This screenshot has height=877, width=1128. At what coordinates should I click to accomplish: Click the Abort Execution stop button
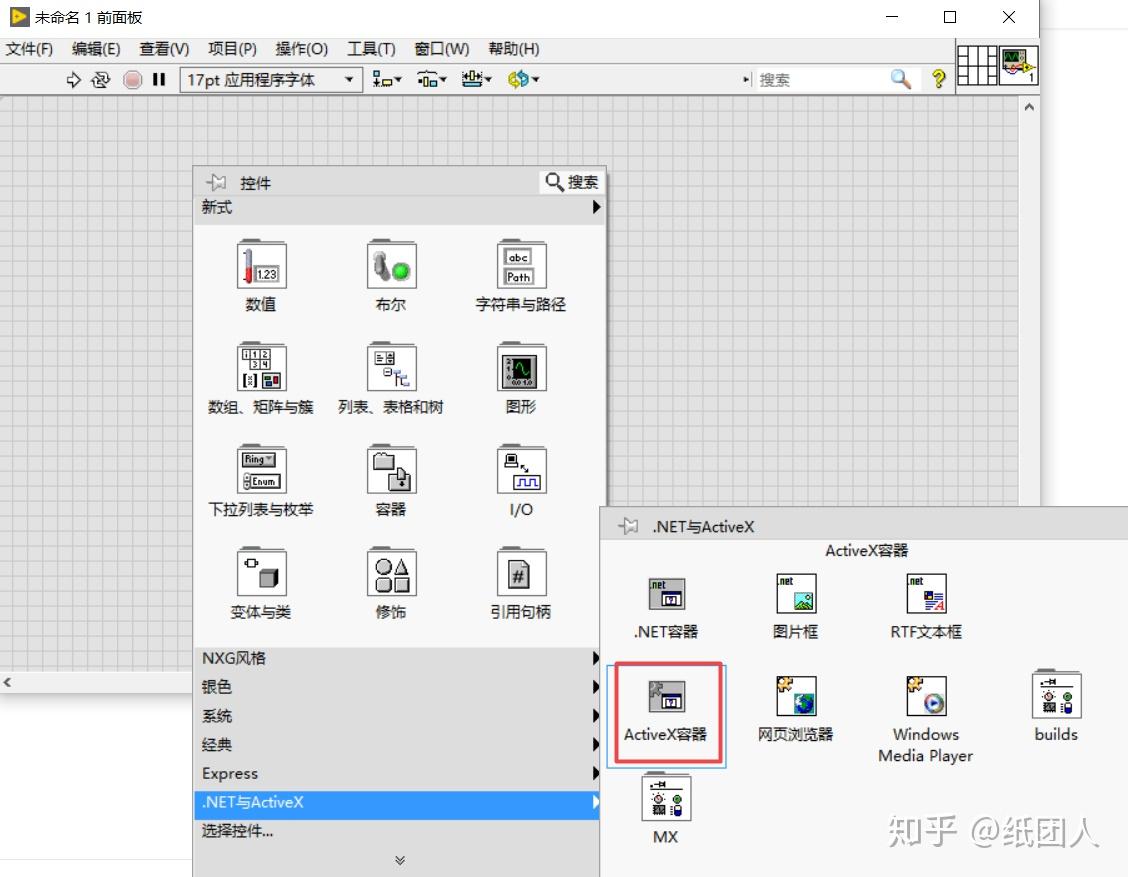(x=132, y=79)
